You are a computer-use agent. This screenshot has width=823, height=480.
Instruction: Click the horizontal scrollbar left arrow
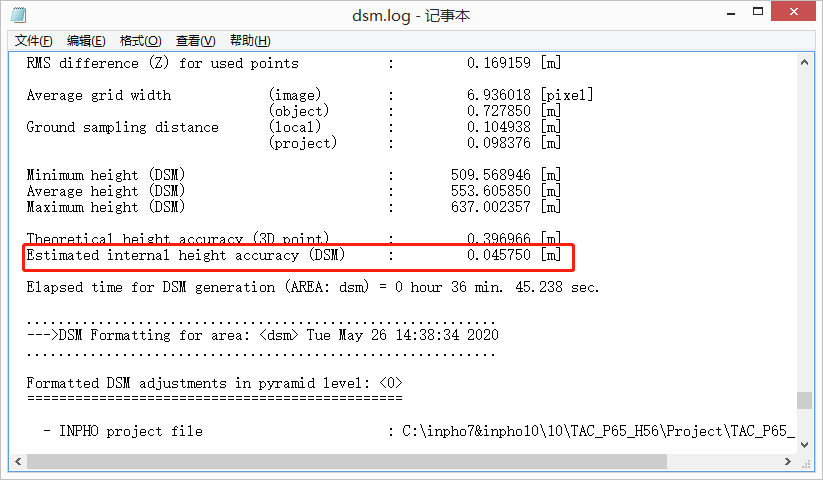tap(18, 462)
